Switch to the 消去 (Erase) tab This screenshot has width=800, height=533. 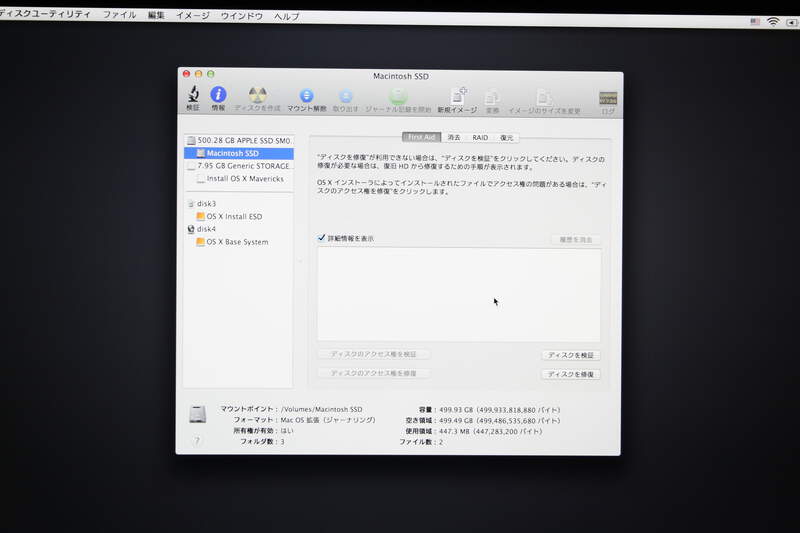(454, 137)
